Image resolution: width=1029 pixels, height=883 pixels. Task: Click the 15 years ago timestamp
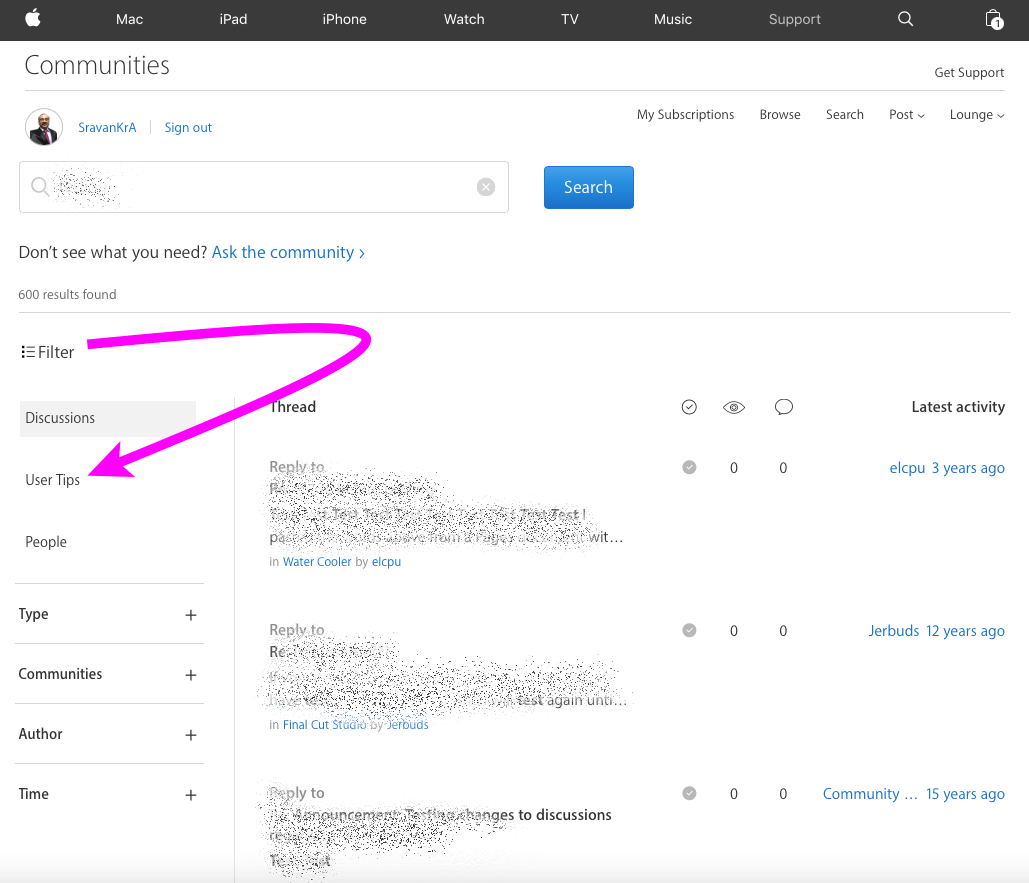[965, 794]
